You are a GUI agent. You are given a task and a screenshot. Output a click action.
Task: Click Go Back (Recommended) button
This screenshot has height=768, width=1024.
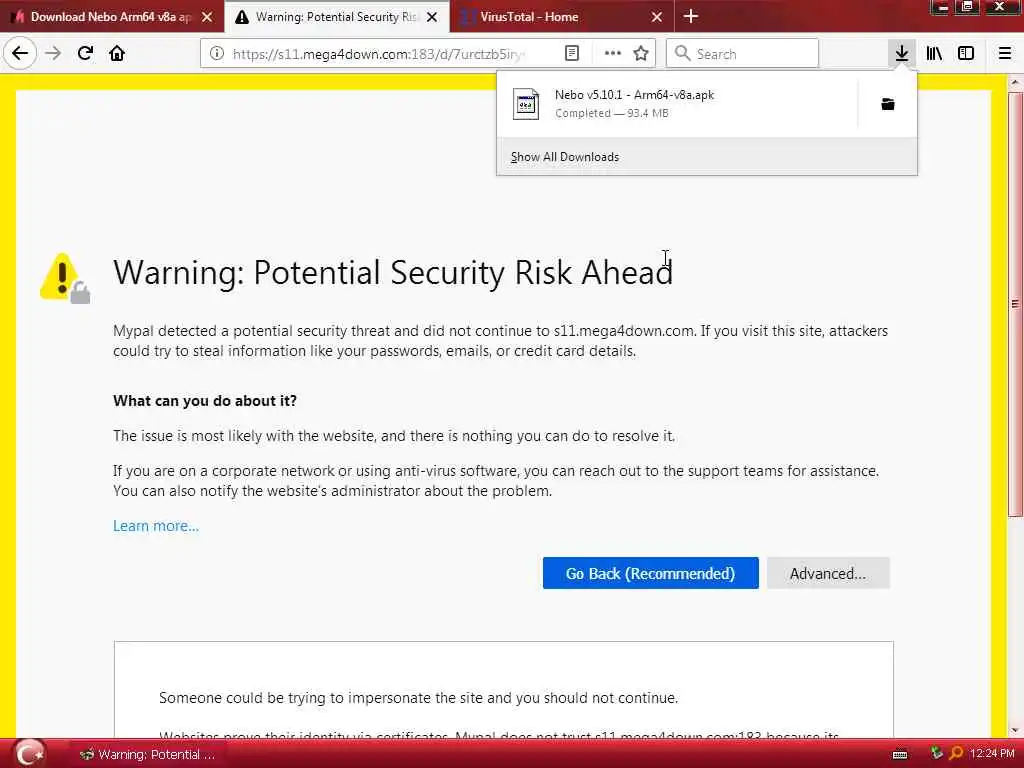pos(650,573)
